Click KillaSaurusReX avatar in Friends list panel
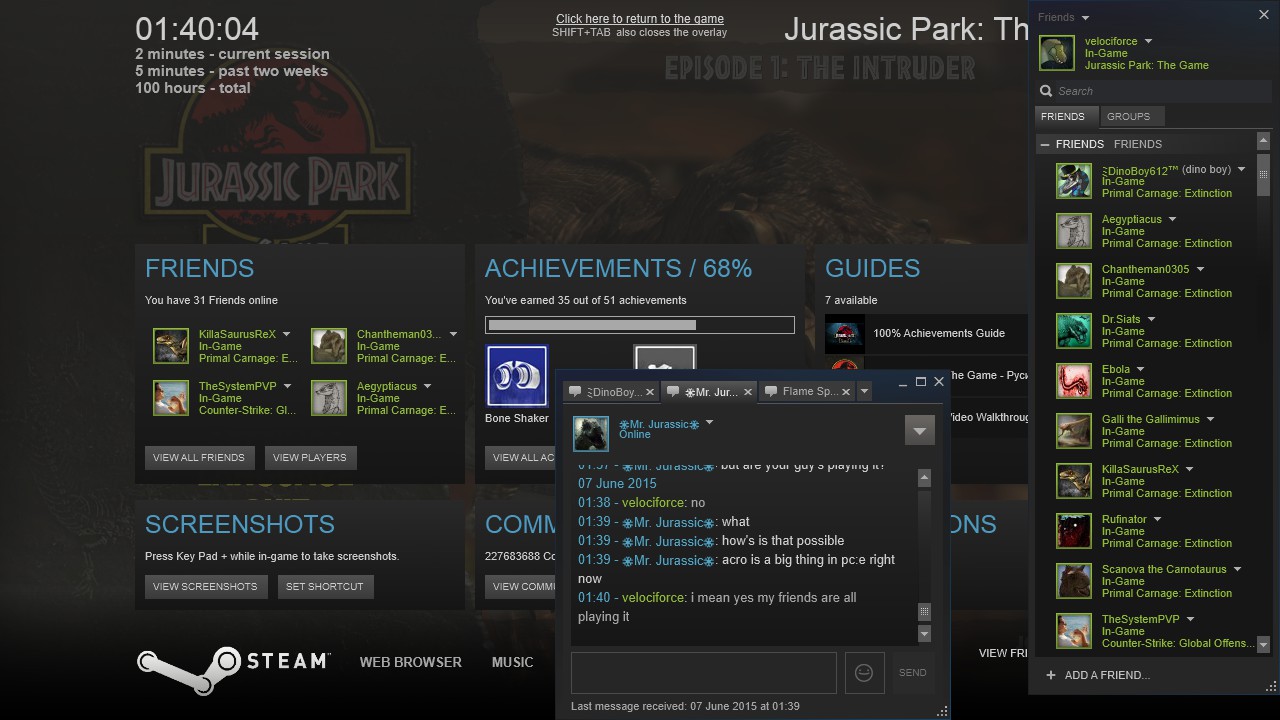 tap(1074, 481)
